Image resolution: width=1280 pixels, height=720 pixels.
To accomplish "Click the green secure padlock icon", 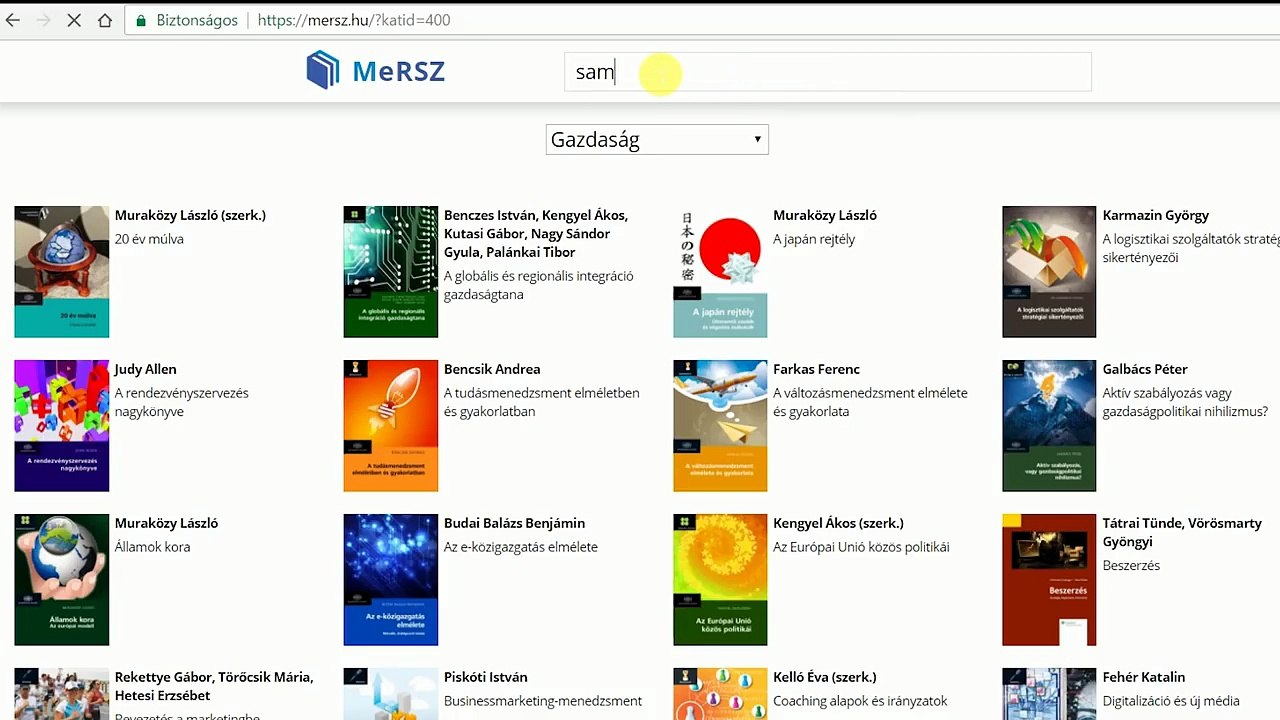I will tap(141, 20).
